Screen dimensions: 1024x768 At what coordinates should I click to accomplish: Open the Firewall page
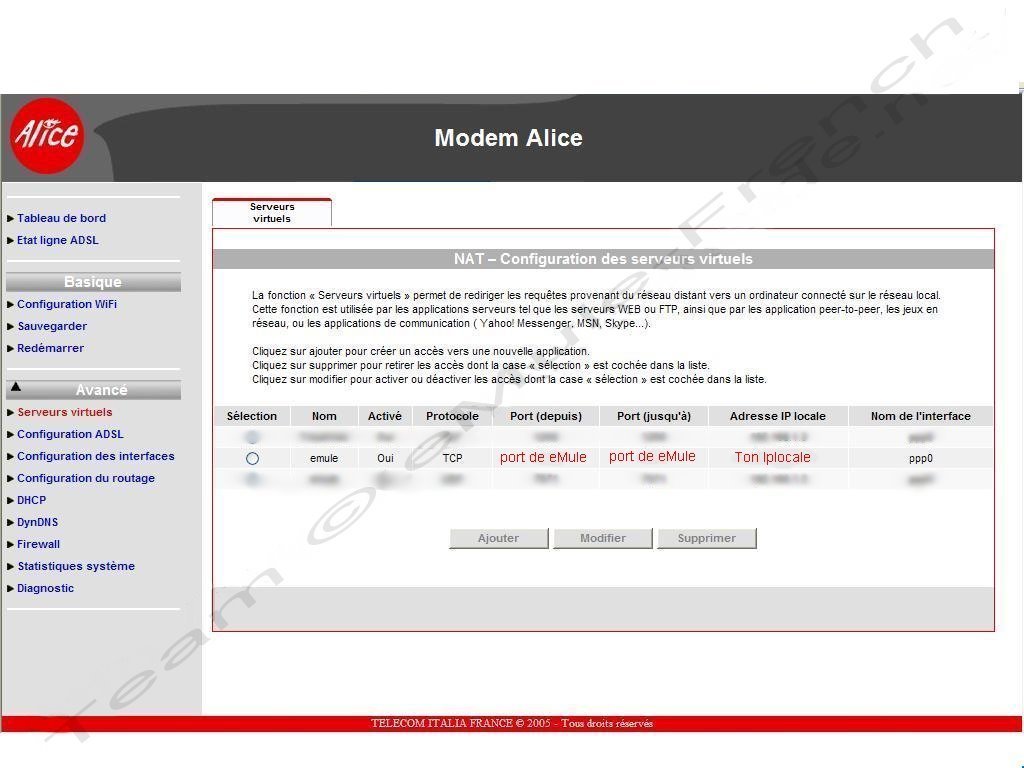pyautogui.click(x=38, y=545)
